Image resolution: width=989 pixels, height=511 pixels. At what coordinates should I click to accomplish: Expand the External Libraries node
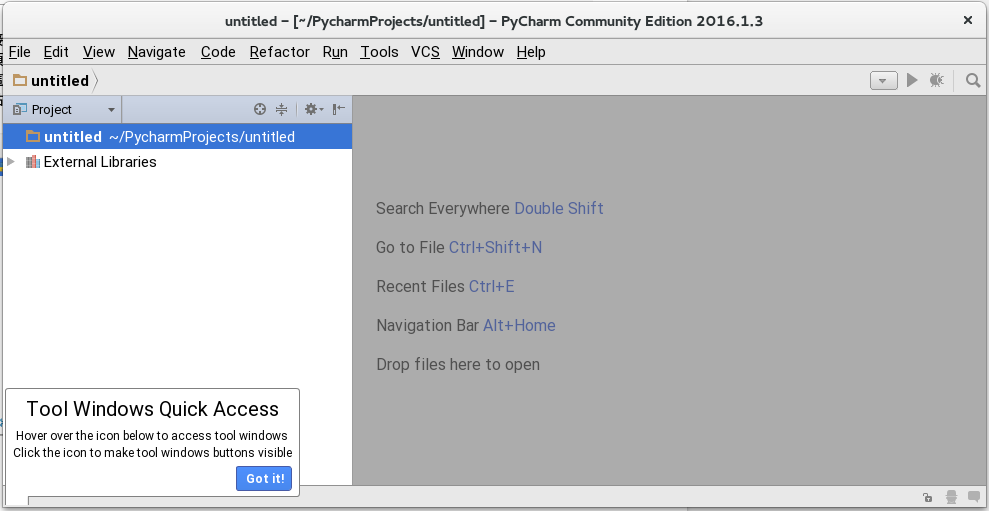[10, 162]
